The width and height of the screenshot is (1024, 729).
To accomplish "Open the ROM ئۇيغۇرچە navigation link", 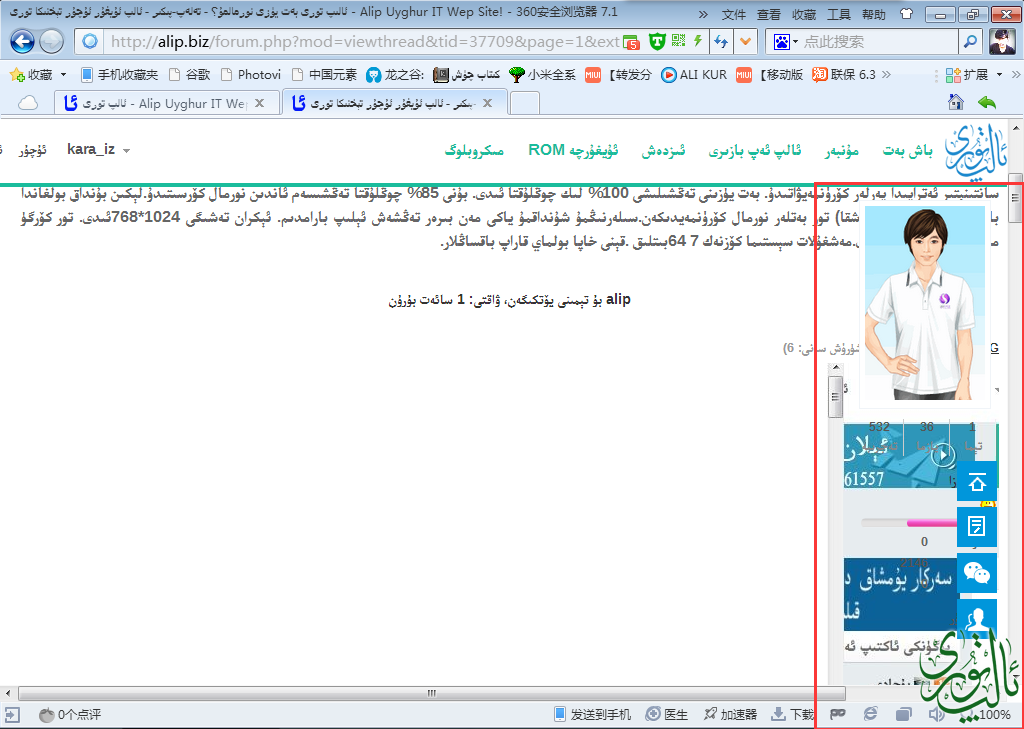I will tap(573, 150).
